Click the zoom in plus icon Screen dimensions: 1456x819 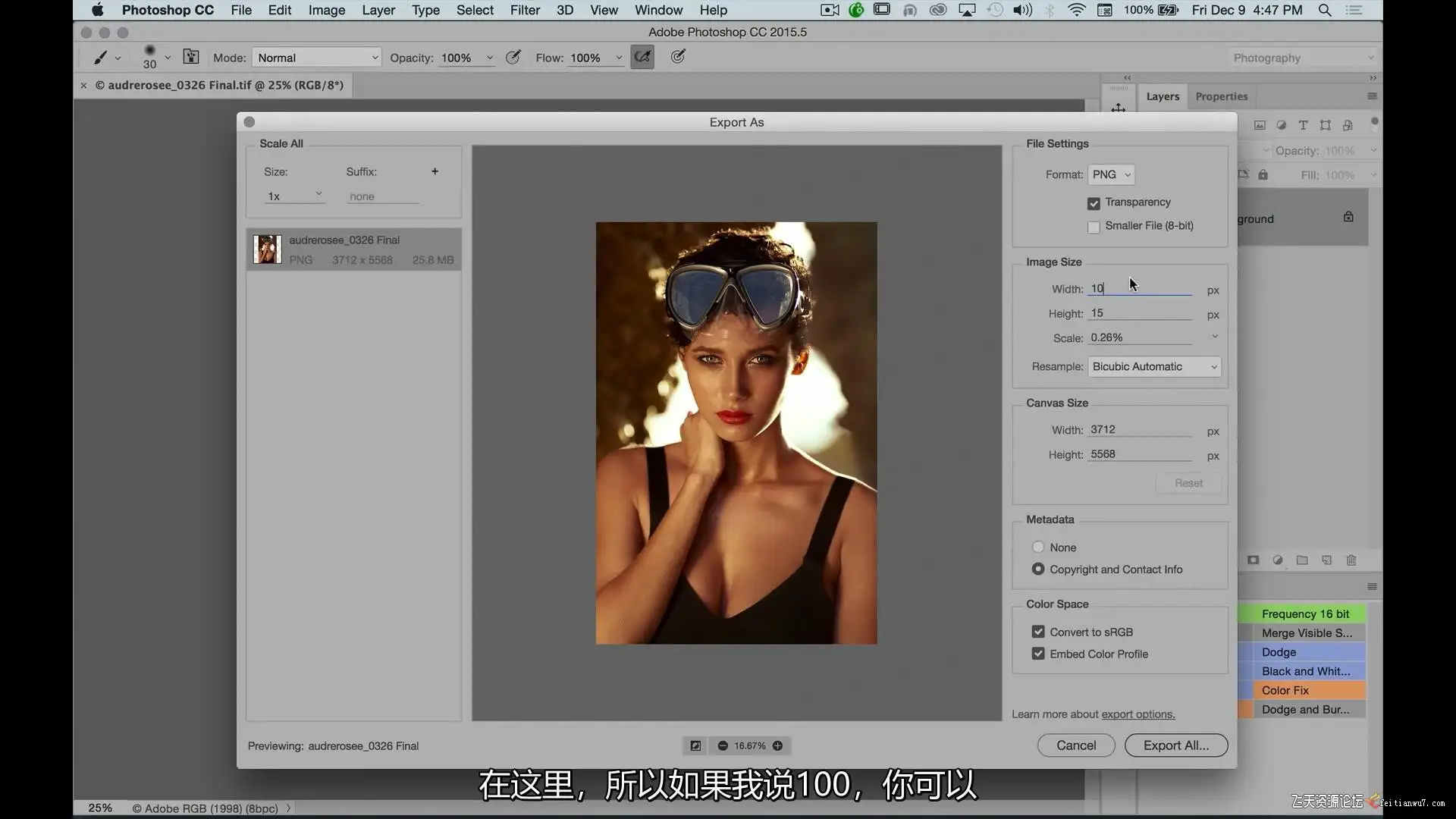[777, 746]
